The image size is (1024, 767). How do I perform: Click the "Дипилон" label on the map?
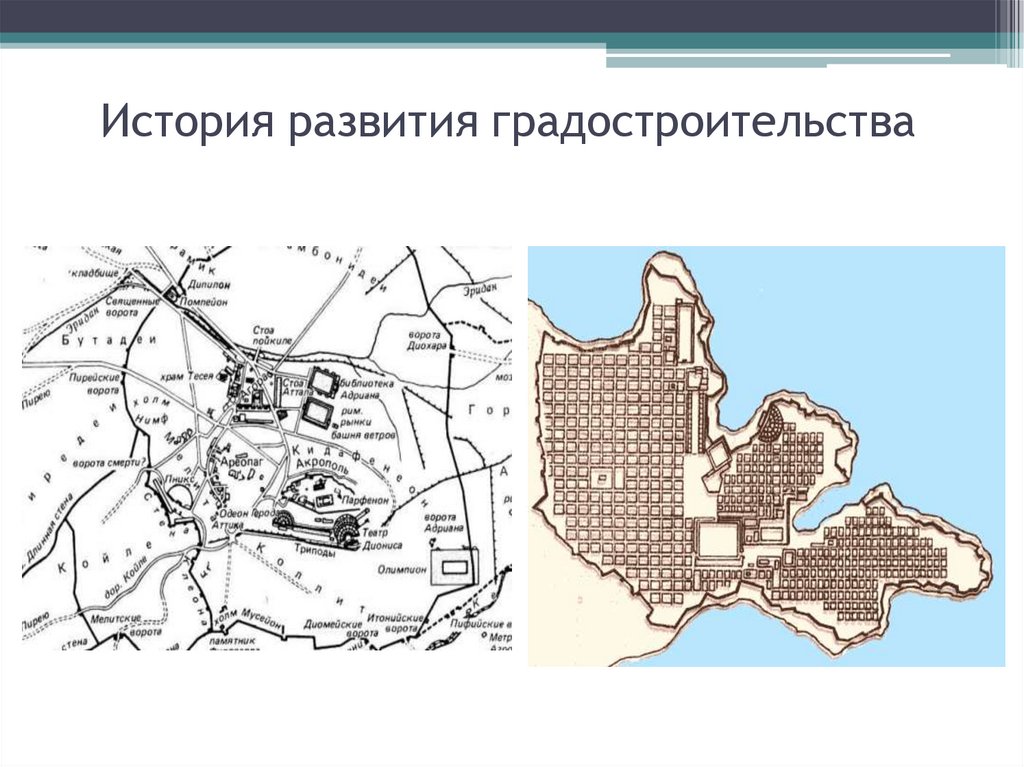[x=208, y=285]
